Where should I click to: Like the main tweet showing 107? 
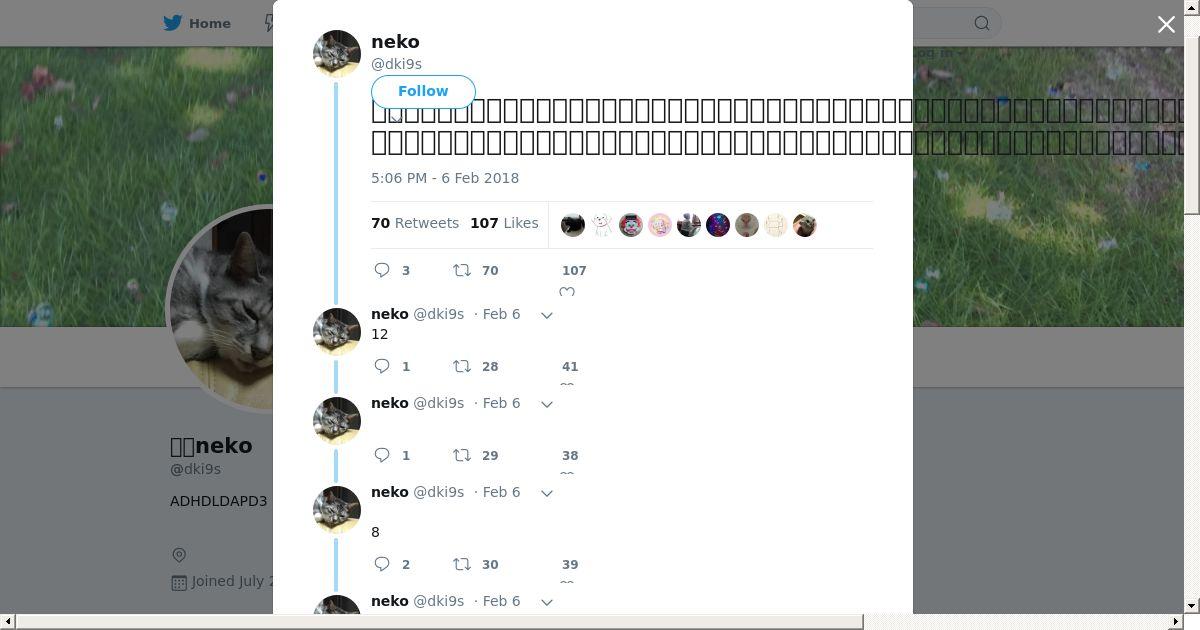pos(572,278)
